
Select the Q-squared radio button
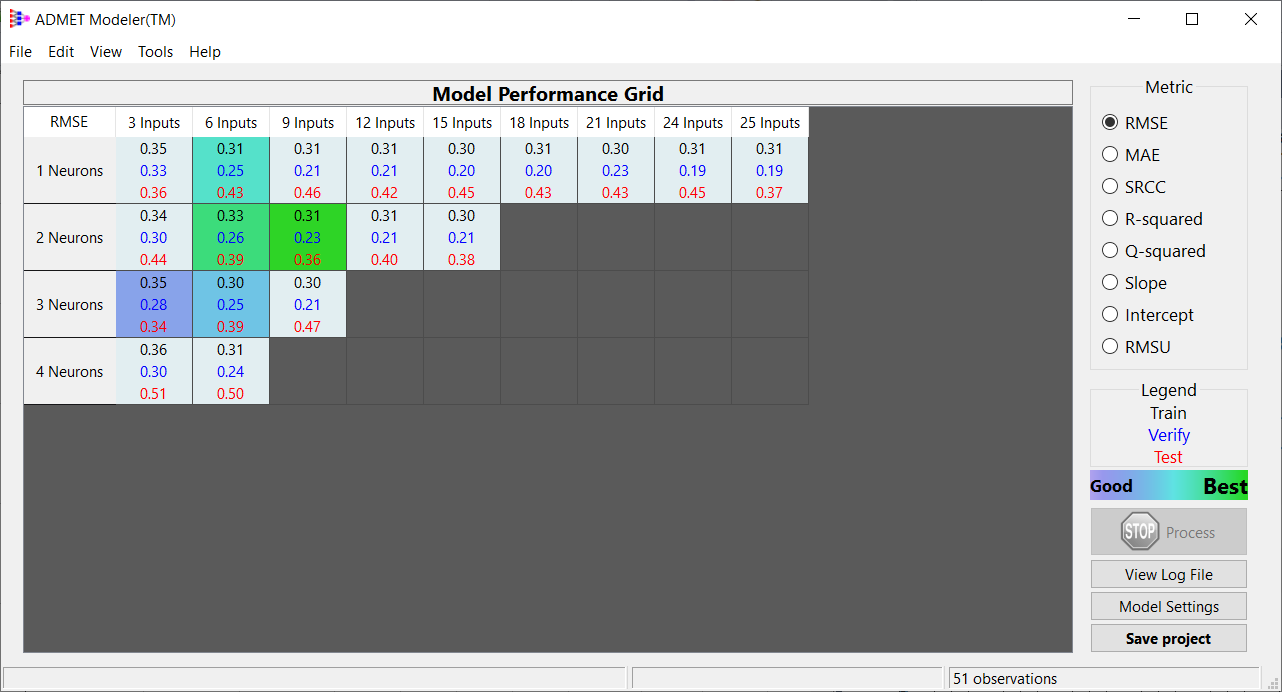click(x=1110, y=251)
